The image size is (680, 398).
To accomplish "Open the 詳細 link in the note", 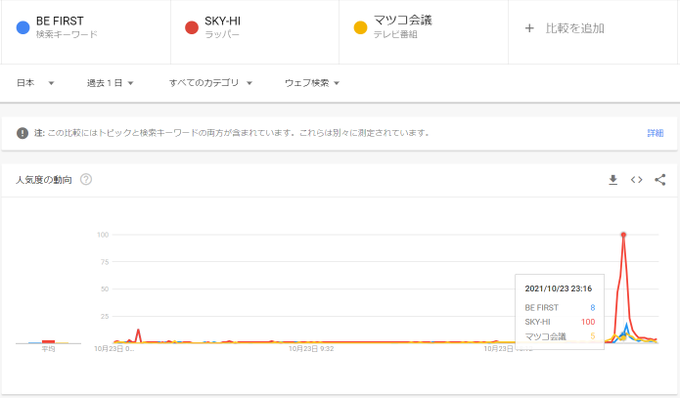I will coord(655,133).
